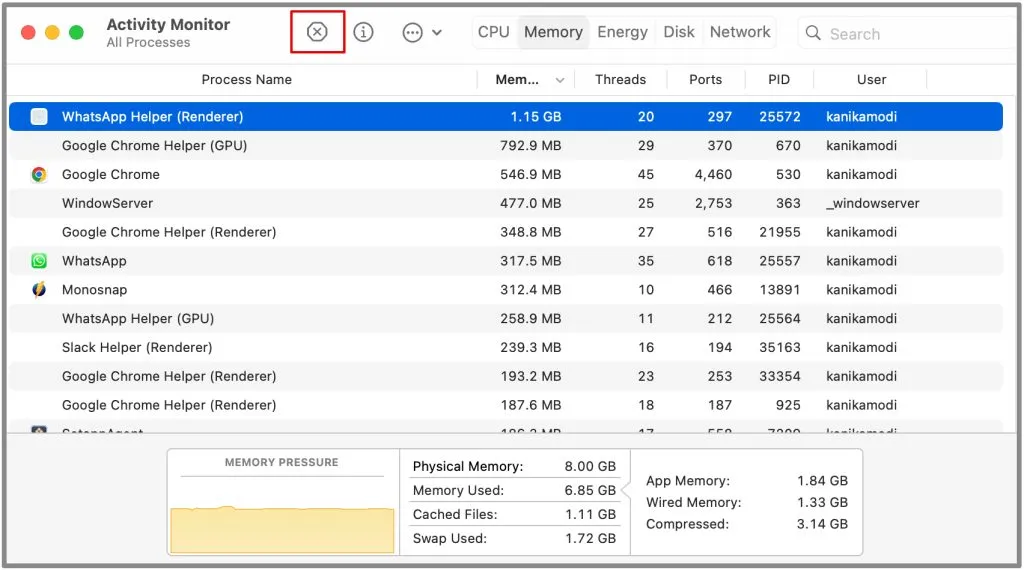Screen dimensions: 1024x570
Task: Click the Memory Pressure graph
Action: pyautogui.click(x=282, y=529)
